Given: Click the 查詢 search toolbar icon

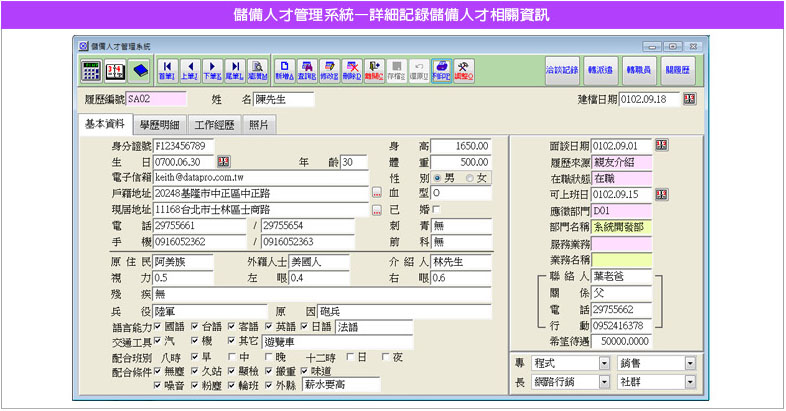Looking at the screenshot, I should [x=307, y=70].
